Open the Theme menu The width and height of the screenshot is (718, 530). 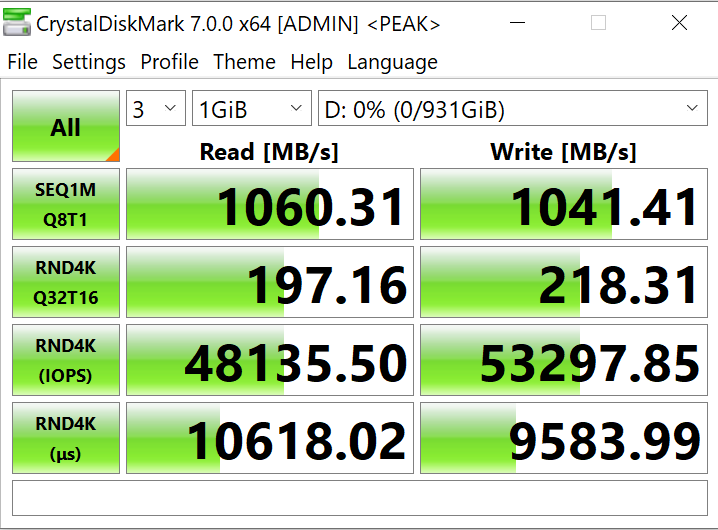point(244,62)
